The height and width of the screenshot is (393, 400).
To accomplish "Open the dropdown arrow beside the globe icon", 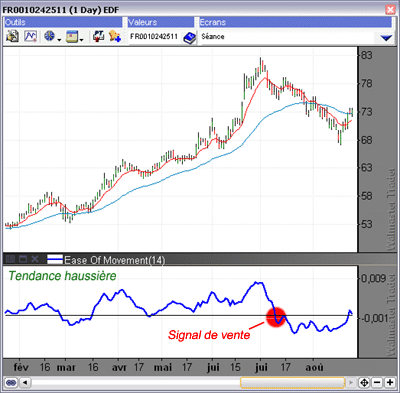I will coord(59,40).
